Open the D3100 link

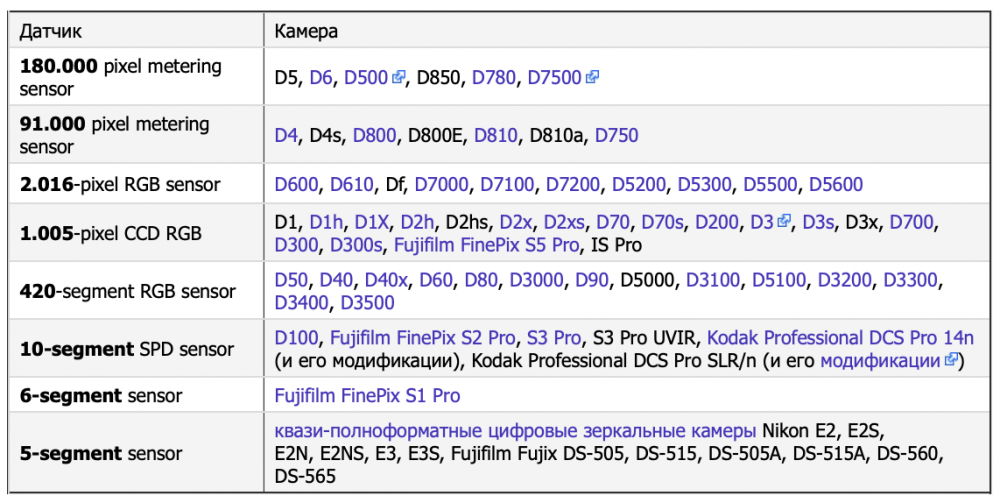[x=713, y=280]
